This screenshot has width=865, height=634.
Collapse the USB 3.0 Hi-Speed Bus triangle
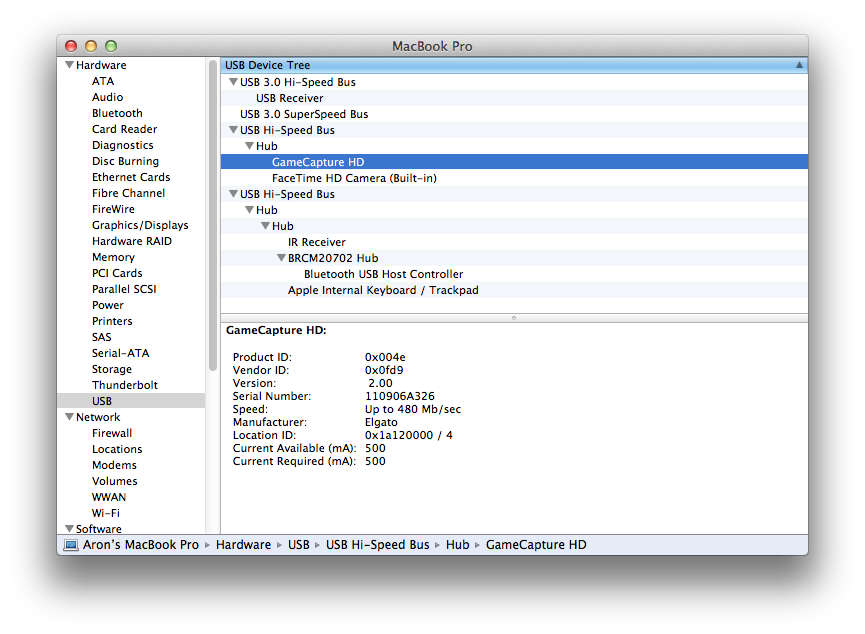pyautogui.click(x=233, y=82)
